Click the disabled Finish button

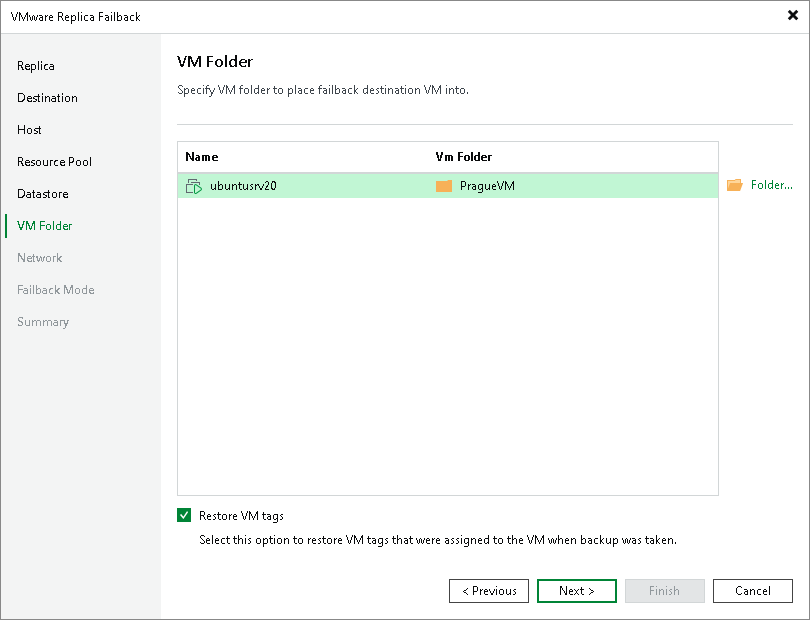[x=665, y=591]
